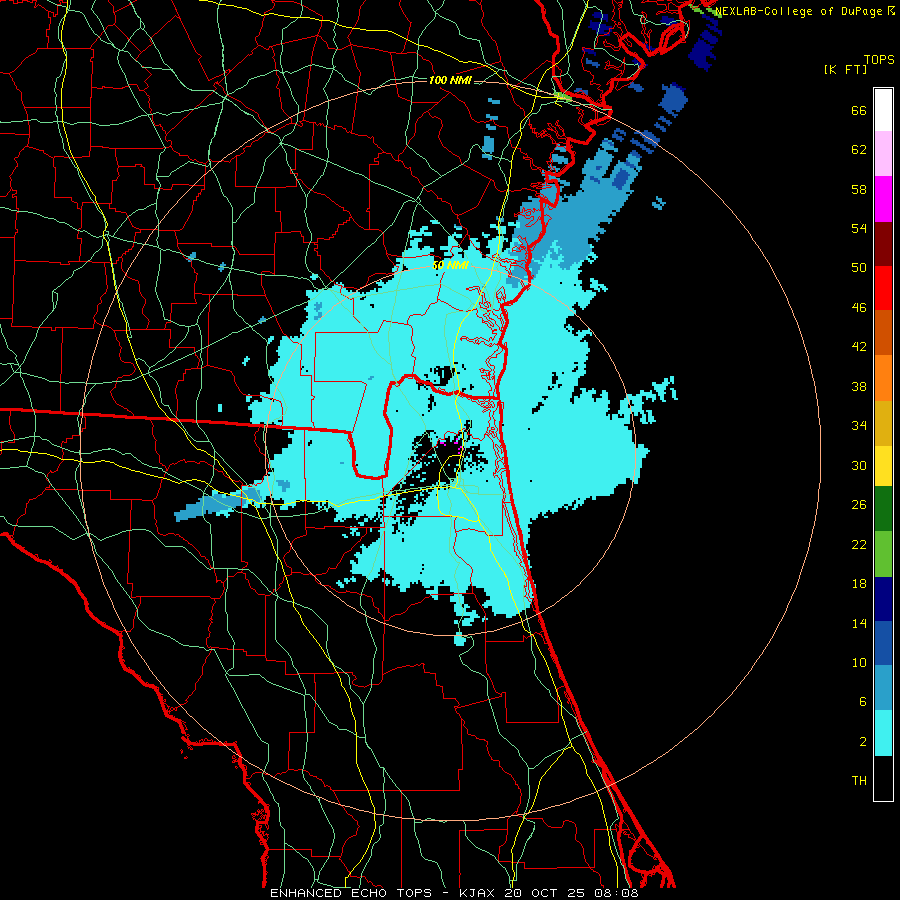Click the cyan 6 kft legend swatch

[883, 734]
